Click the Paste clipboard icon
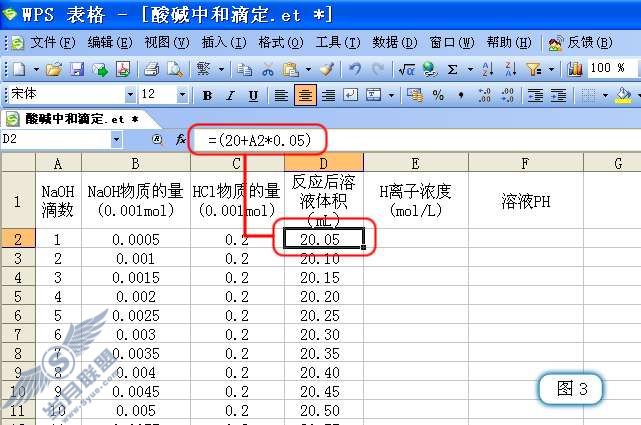This screenshot has width=641, height=425. tap(291, 69)
